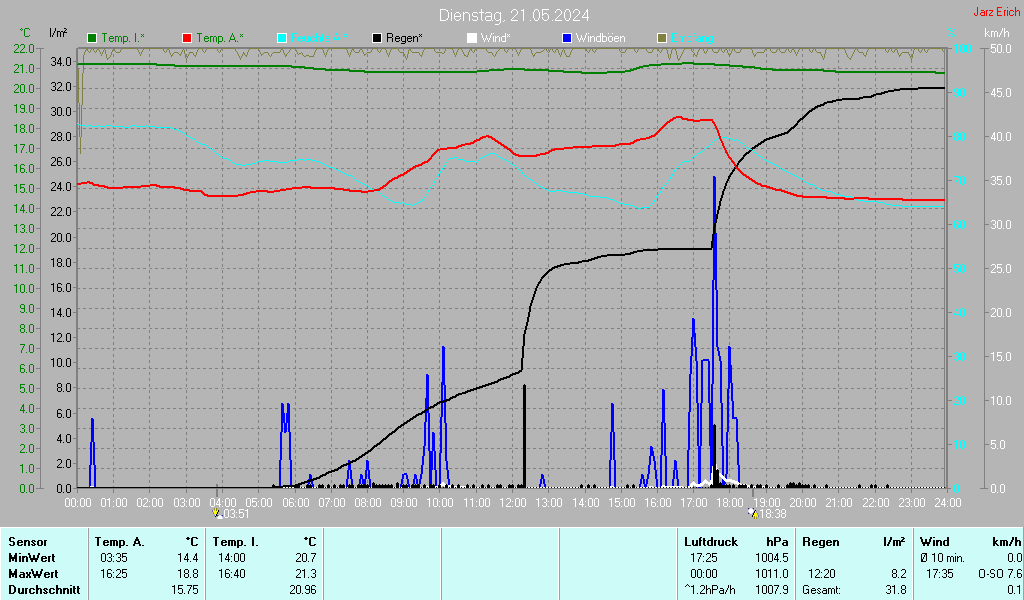Click the outdoor average value 15.75
Screen dimensions: 1024x600
tap(185, 590)
